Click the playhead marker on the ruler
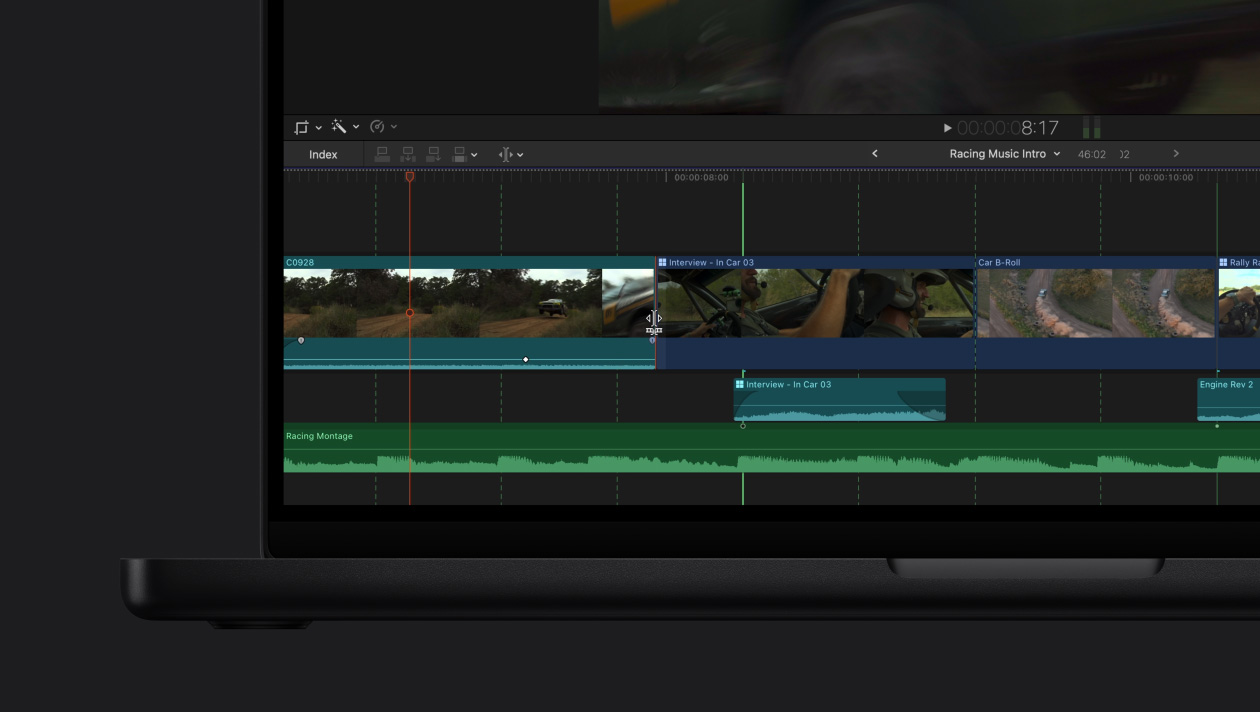This screenshot has width=1260, height=712. tap(410, 177)
